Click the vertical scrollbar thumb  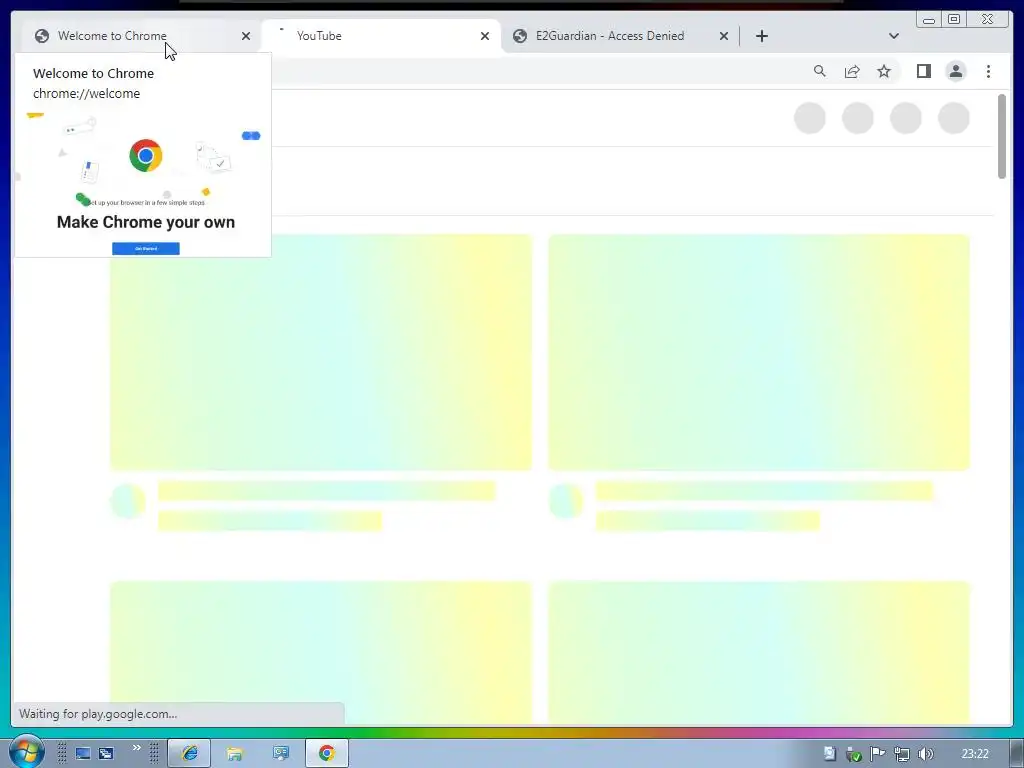point(1002,136)
